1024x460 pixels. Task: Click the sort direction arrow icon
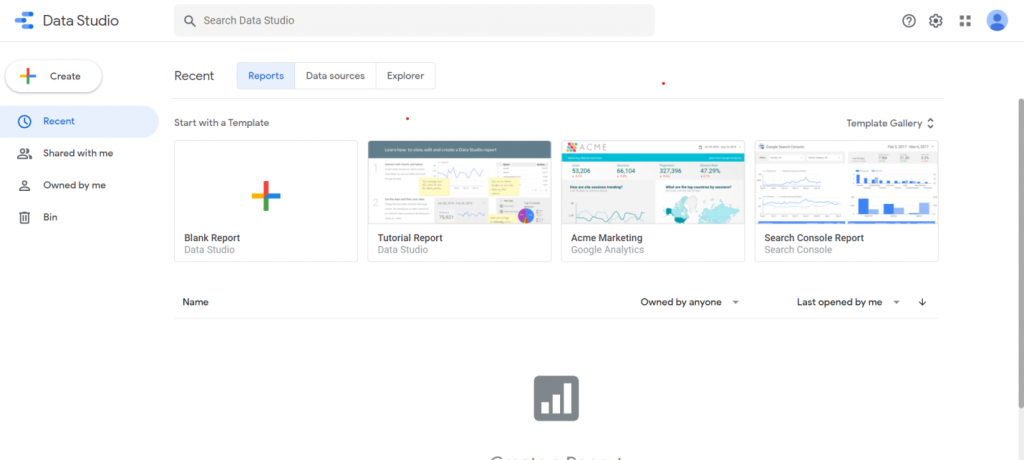pyautogui.click(x=922, y=302)
